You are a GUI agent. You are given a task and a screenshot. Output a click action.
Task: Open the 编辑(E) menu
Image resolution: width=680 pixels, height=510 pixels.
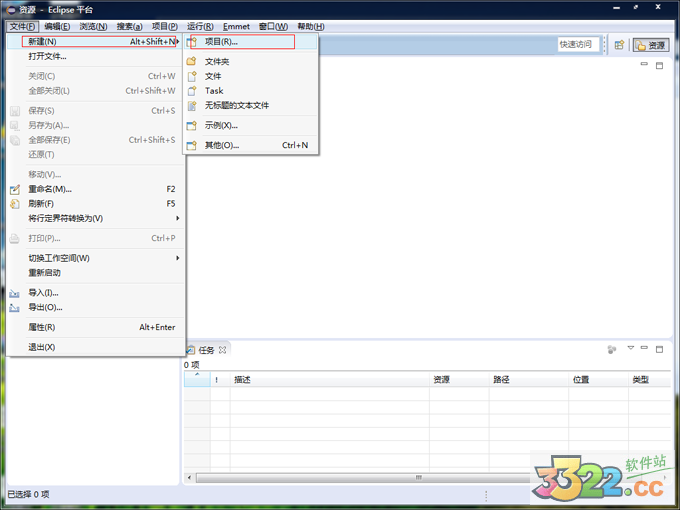tap(57, 26)
